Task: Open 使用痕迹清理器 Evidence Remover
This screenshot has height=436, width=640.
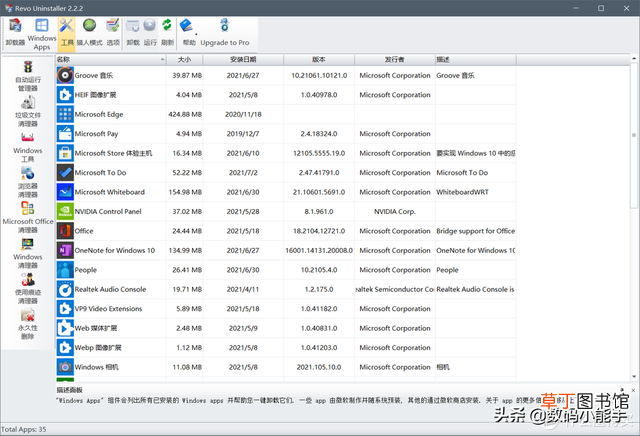Action: [28, 289]
